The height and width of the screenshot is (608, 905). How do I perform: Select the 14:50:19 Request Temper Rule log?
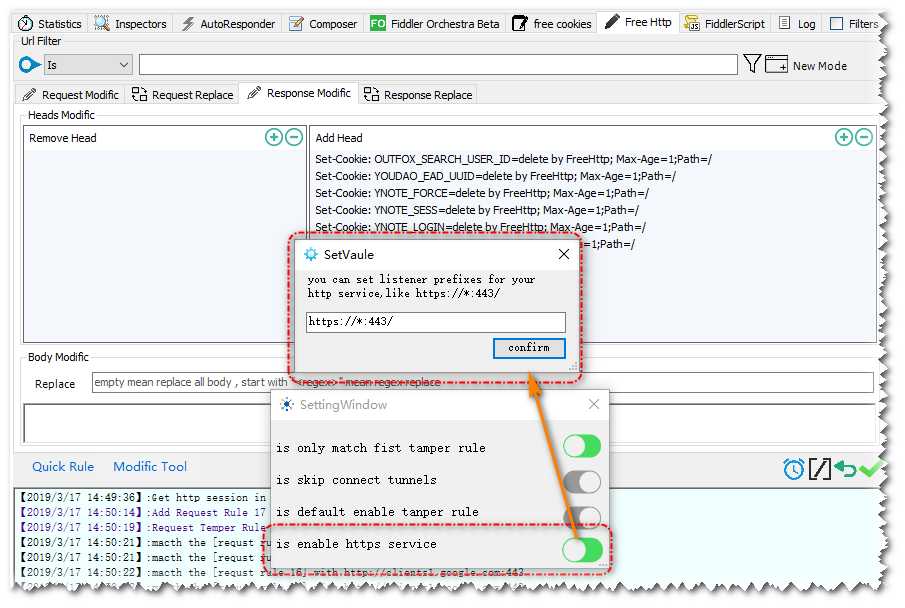tap(143, 527)
